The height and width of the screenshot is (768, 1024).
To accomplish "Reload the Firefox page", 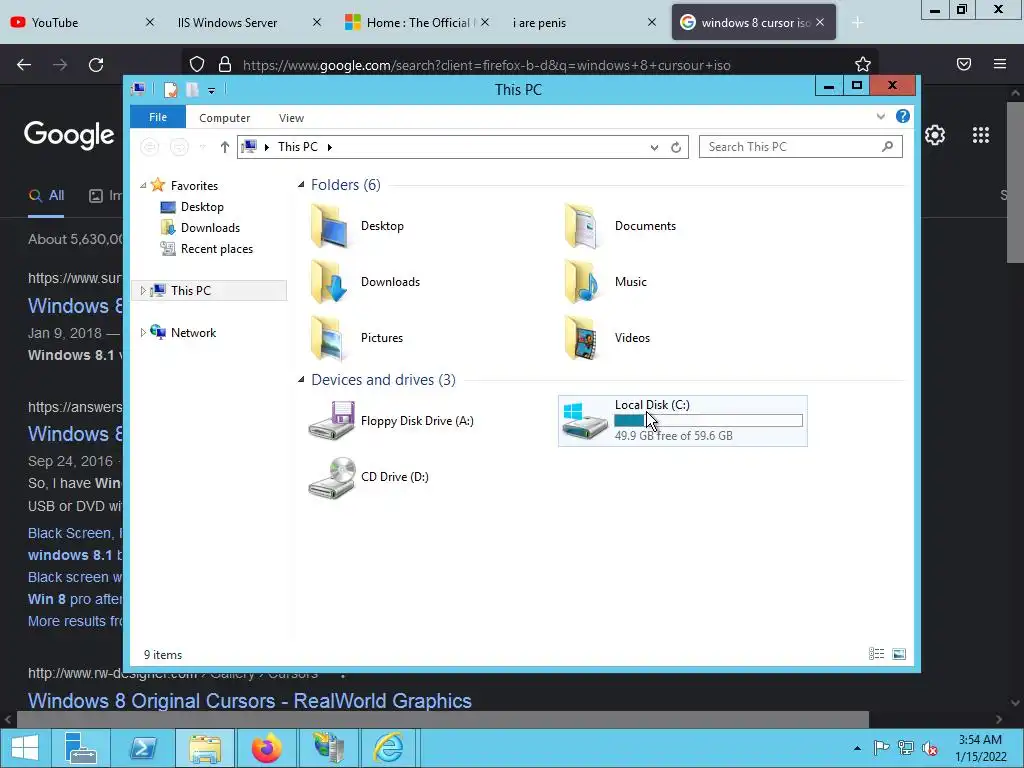I will (96, 65).
